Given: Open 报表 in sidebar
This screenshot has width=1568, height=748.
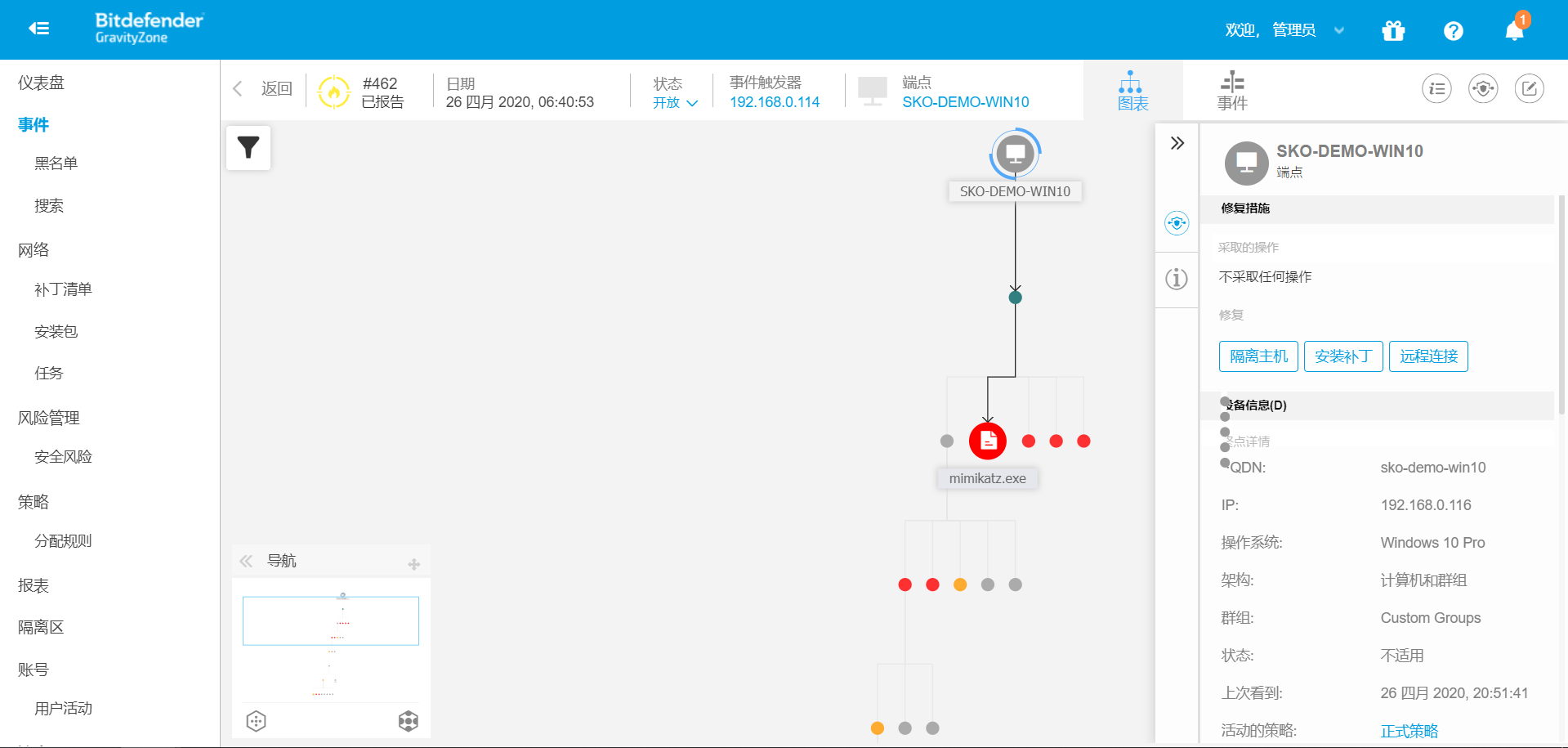Looking at the screenshot, I should coord(34,585).
